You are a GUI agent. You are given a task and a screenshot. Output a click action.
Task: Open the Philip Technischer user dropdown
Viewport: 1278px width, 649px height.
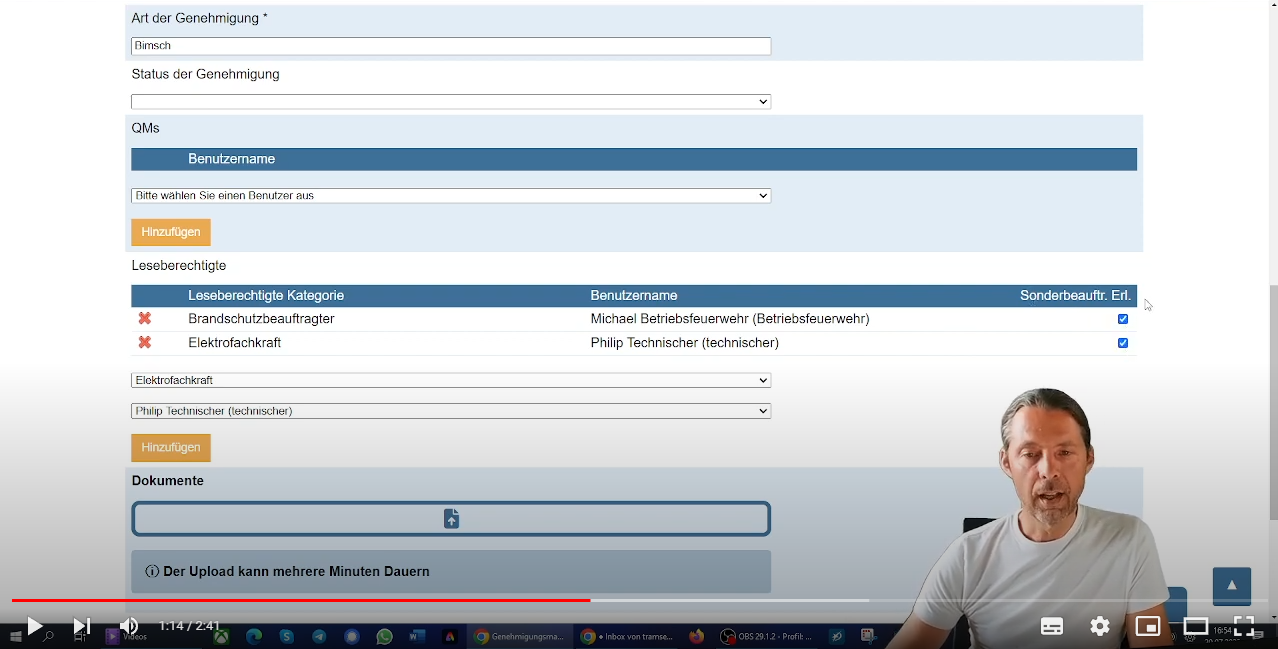[x=450, y=411]
